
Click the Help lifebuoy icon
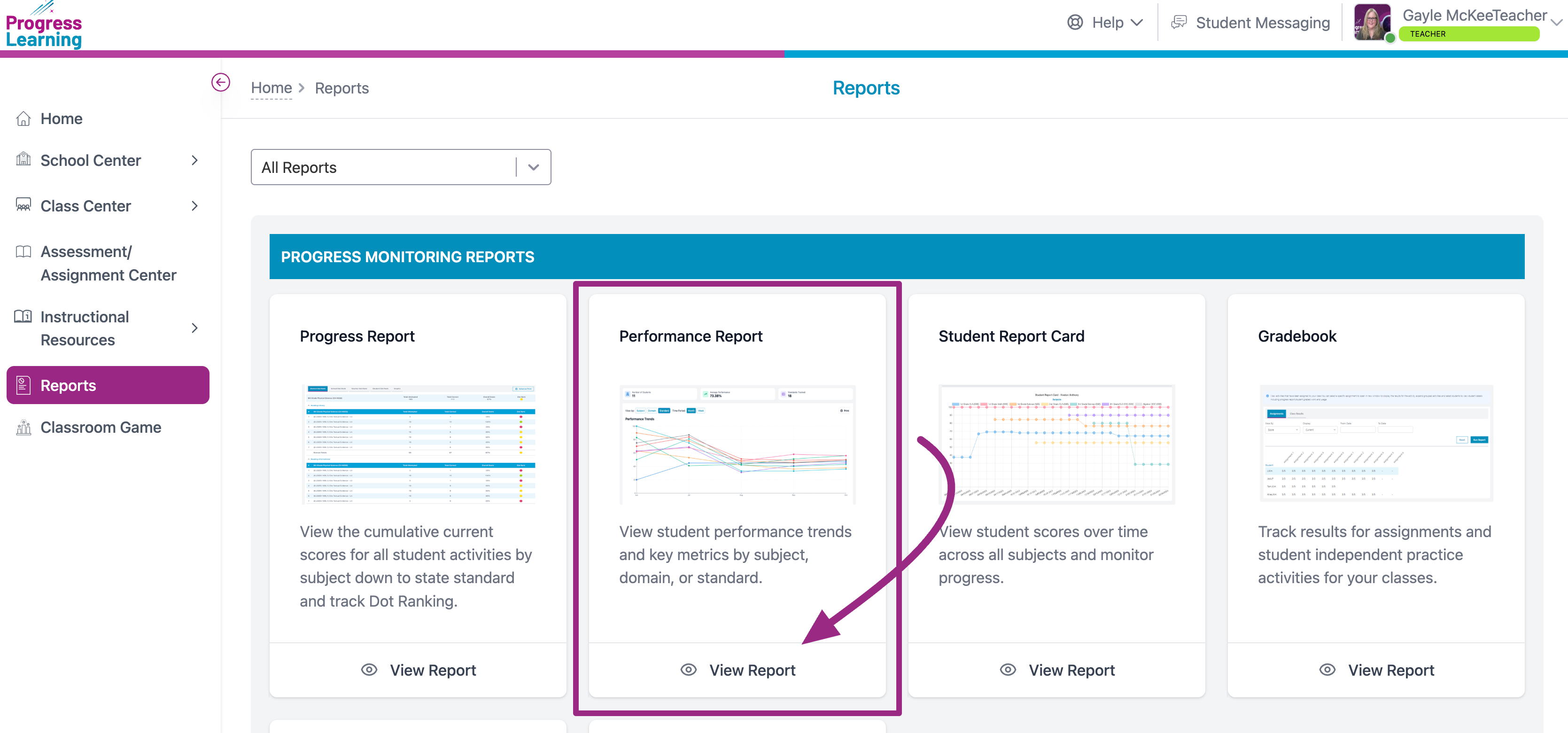1075,23
